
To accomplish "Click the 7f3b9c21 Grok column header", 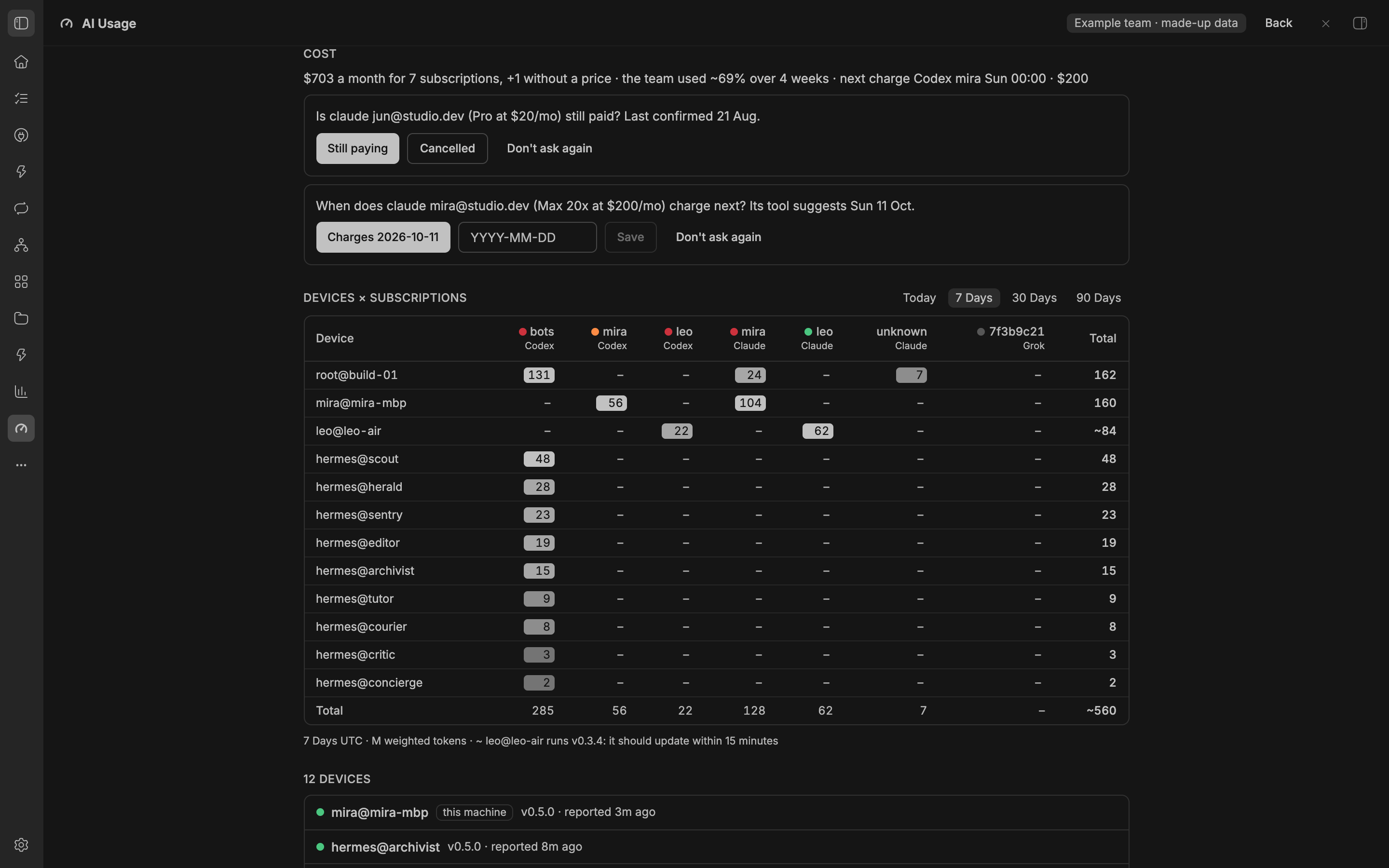I will pos(1010,338).
